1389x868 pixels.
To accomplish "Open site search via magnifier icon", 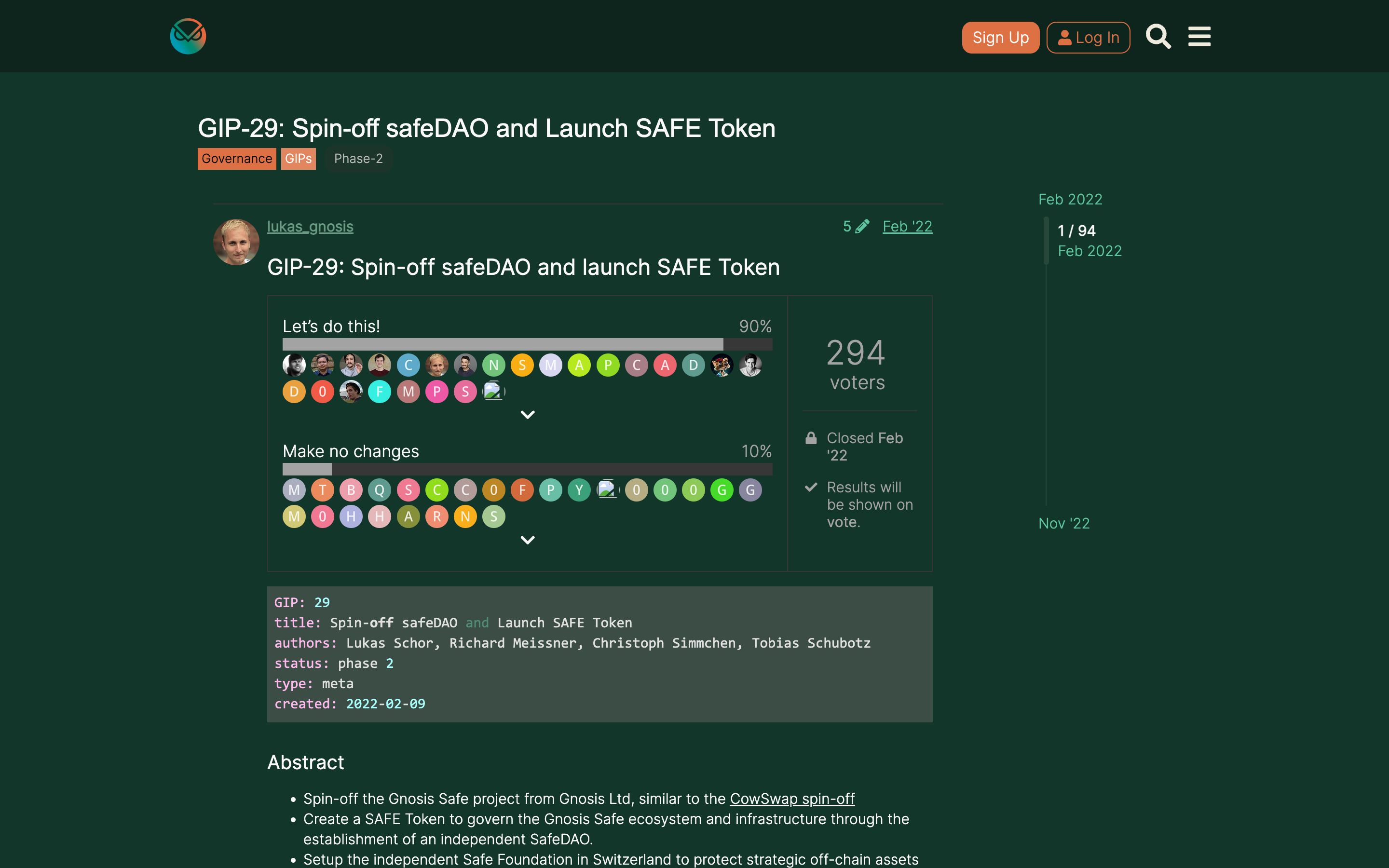I will click(1157, 36).
